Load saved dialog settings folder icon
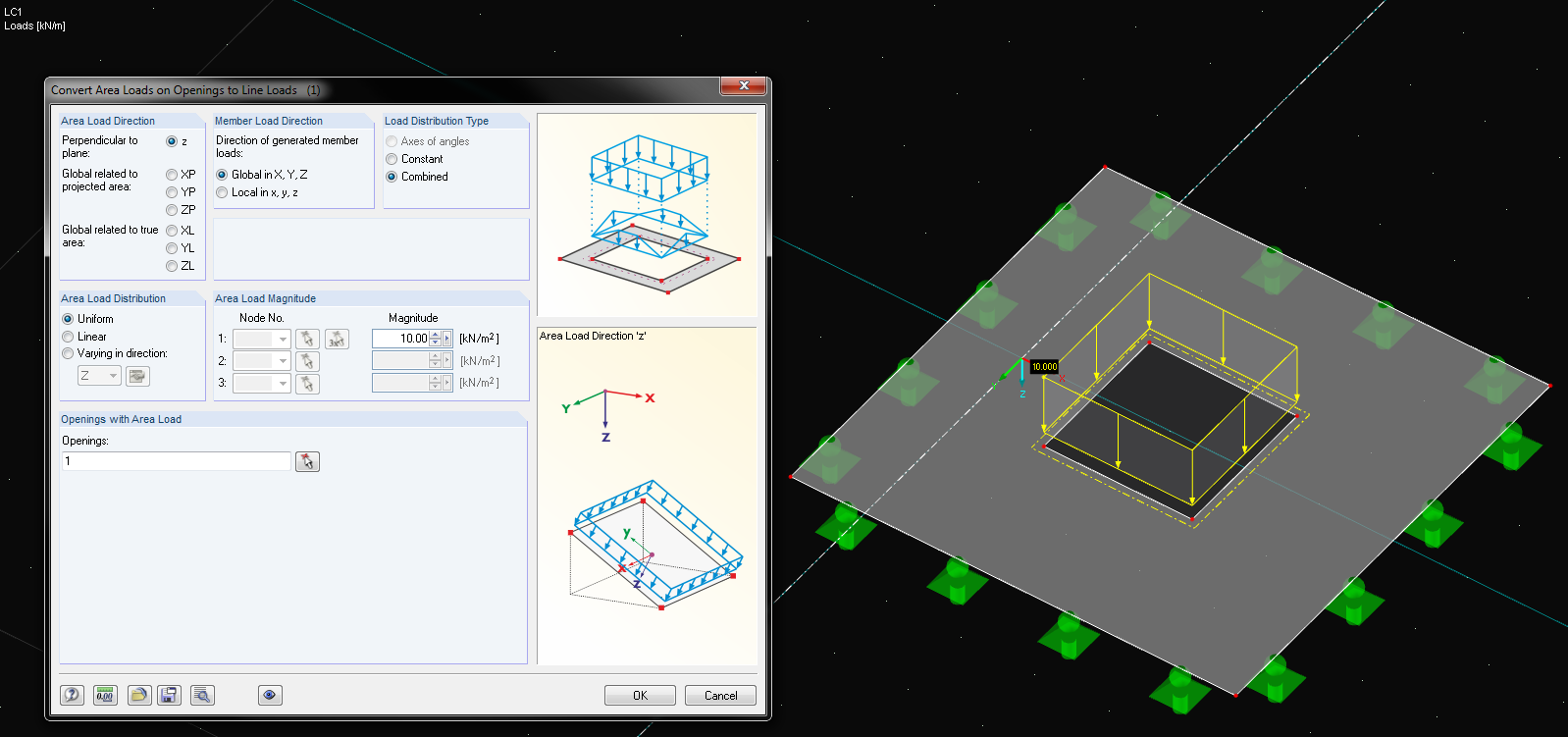Screen dimensions: 1568x737 pyautogui.click(x=138, y=695)
